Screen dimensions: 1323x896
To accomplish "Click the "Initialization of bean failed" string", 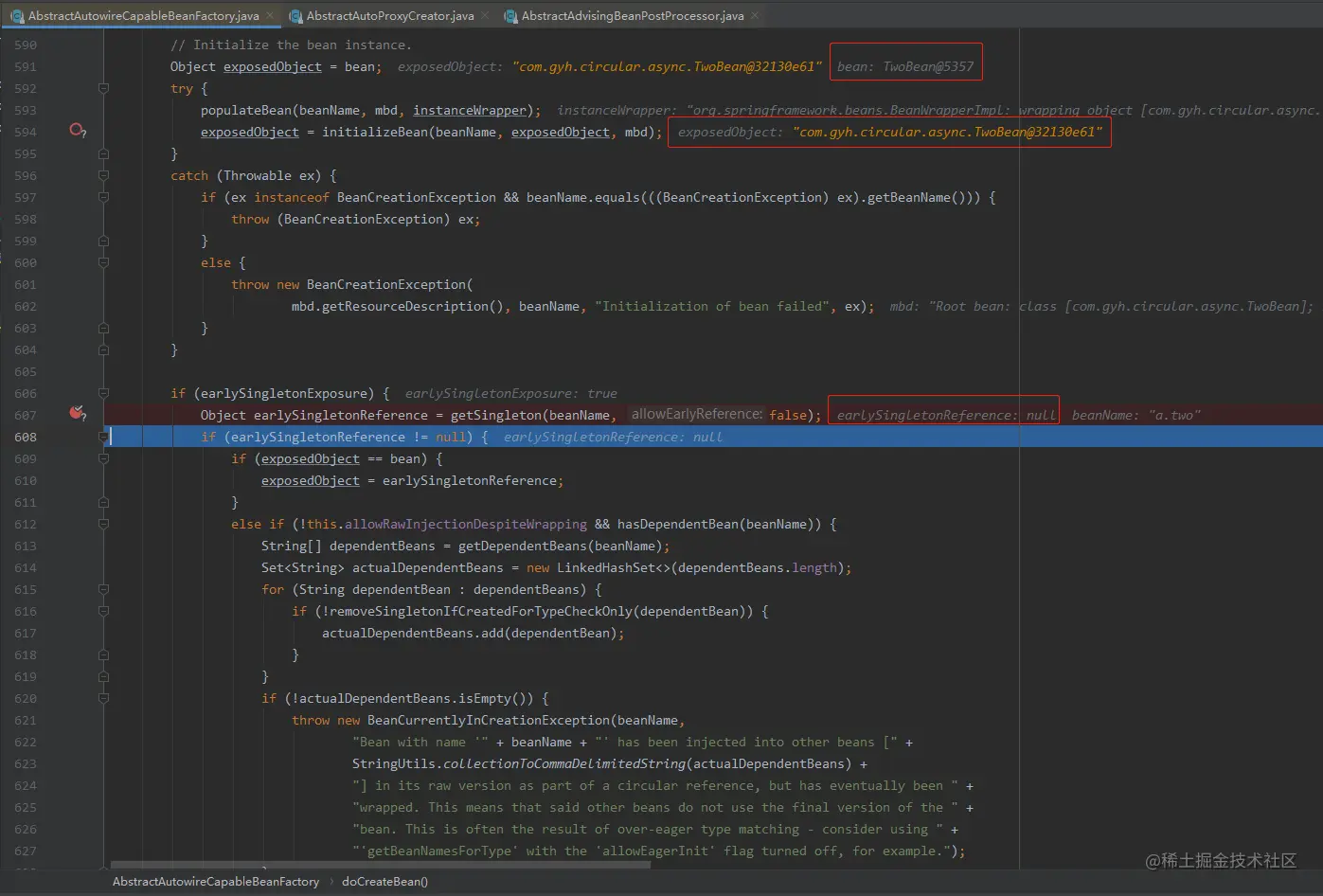I will [712, 306].
